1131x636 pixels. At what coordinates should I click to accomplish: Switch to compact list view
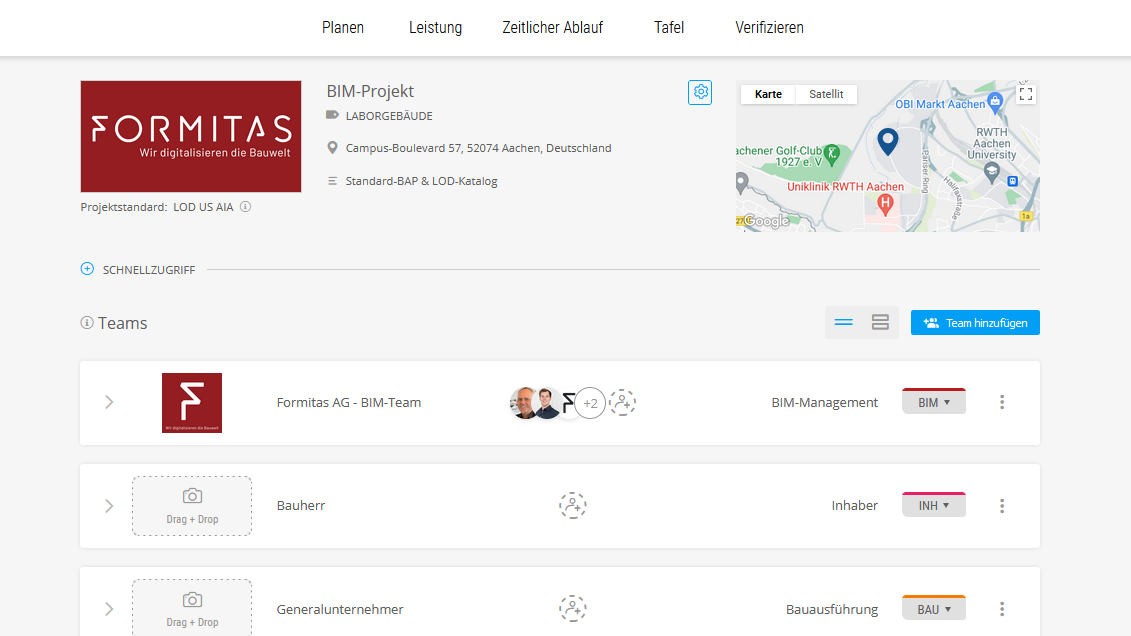[843, 323]
